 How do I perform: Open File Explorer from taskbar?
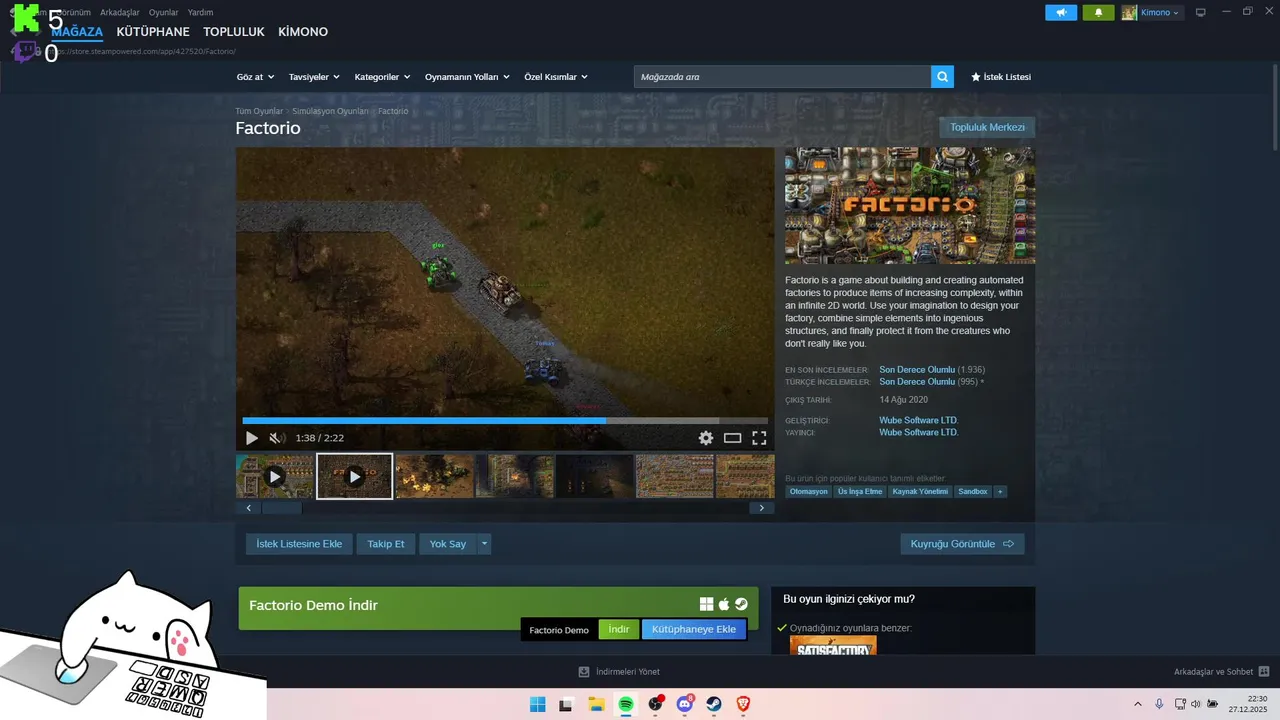click(596, 704)
